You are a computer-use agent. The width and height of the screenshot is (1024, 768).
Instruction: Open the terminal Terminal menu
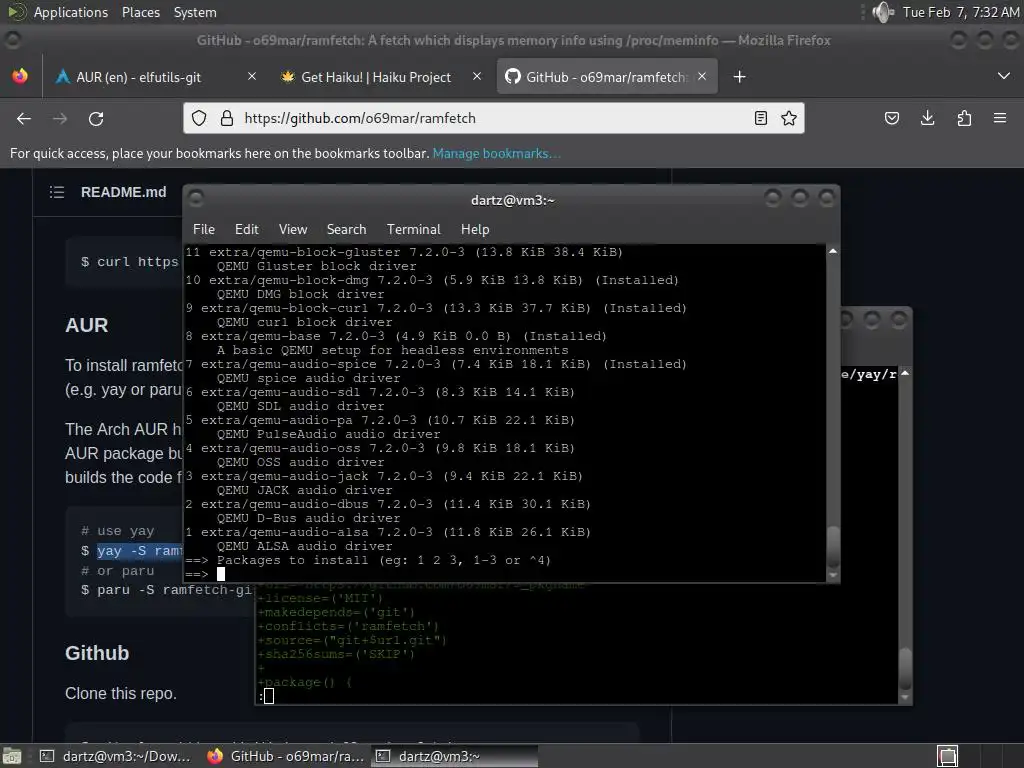[413, 229]
